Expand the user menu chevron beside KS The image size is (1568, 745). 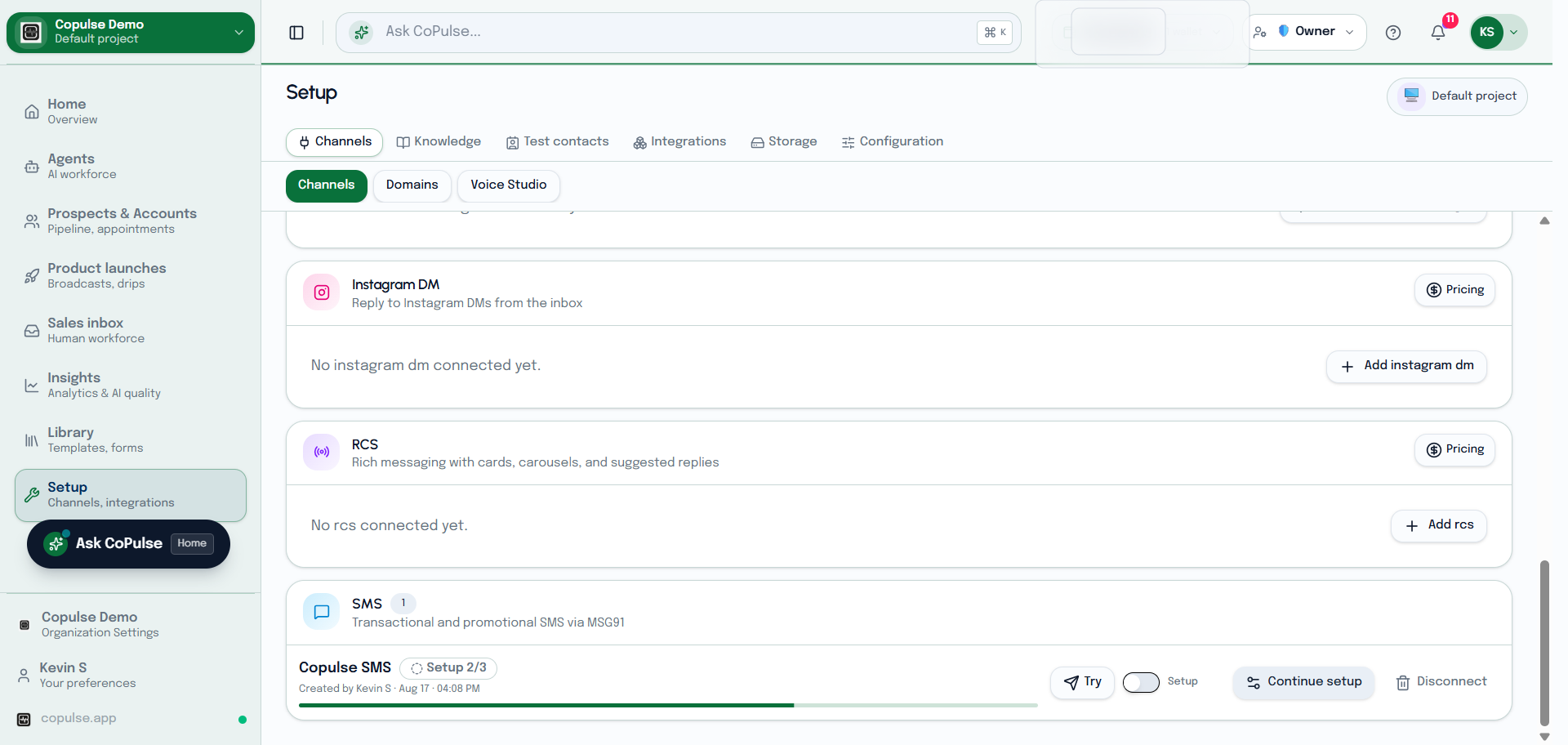click(x=1514, y=33)
